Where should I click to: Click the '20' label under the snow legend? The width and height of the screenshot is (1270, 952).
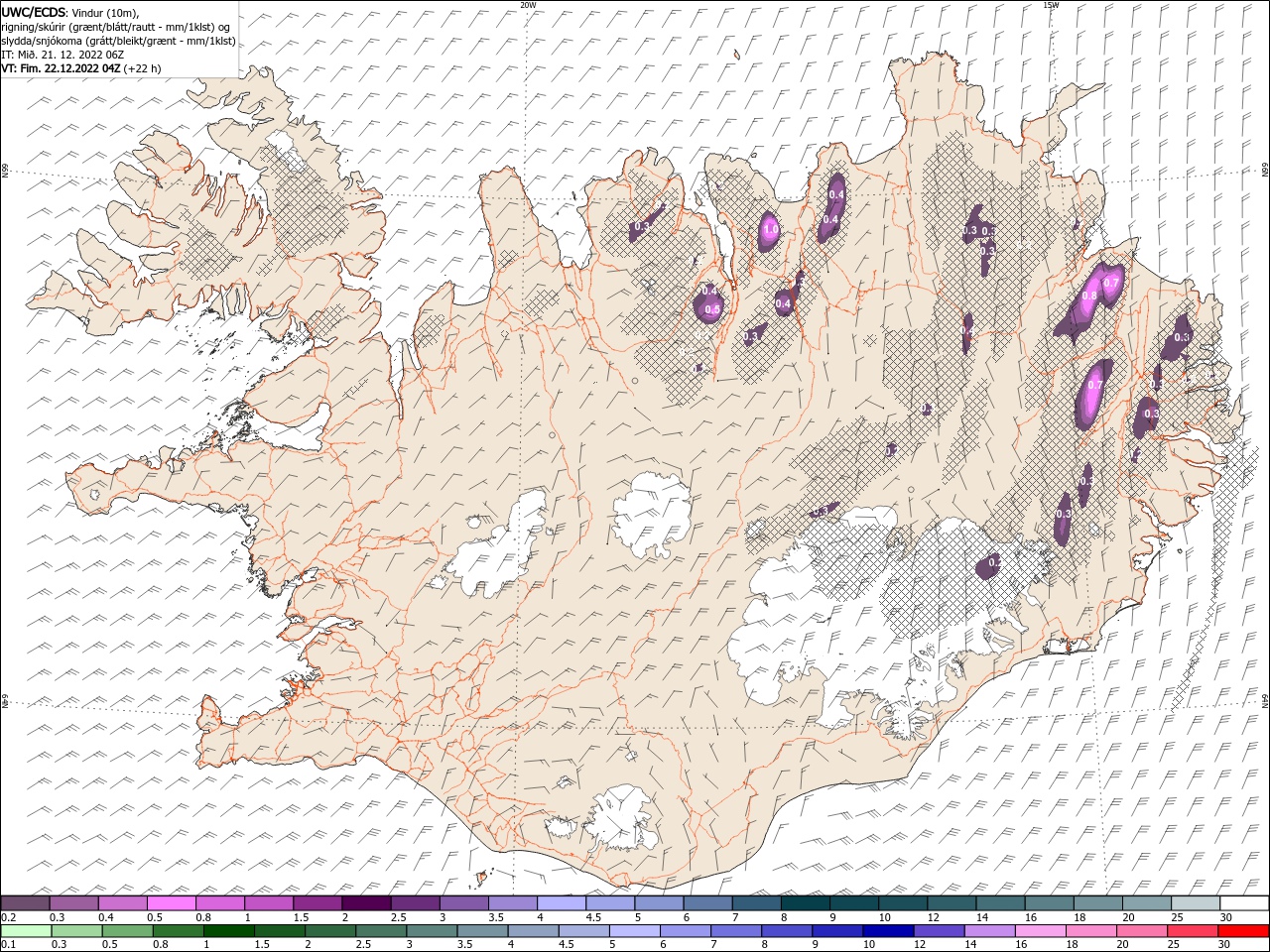1128,917
